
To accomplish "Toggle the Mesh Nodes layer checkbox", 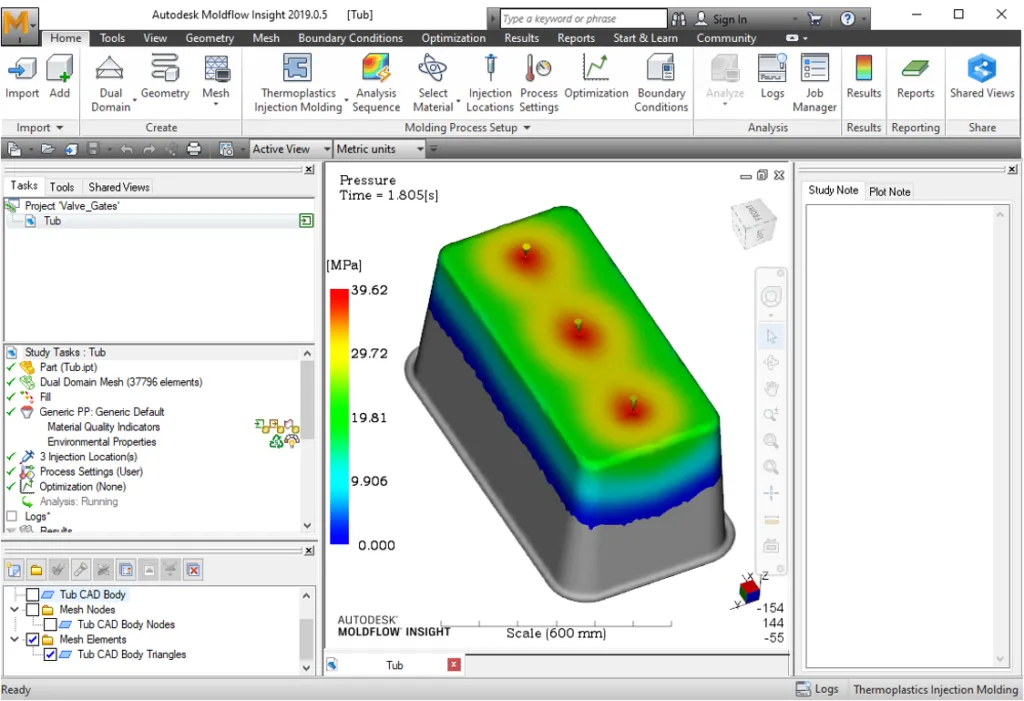I will click(33, 610).
